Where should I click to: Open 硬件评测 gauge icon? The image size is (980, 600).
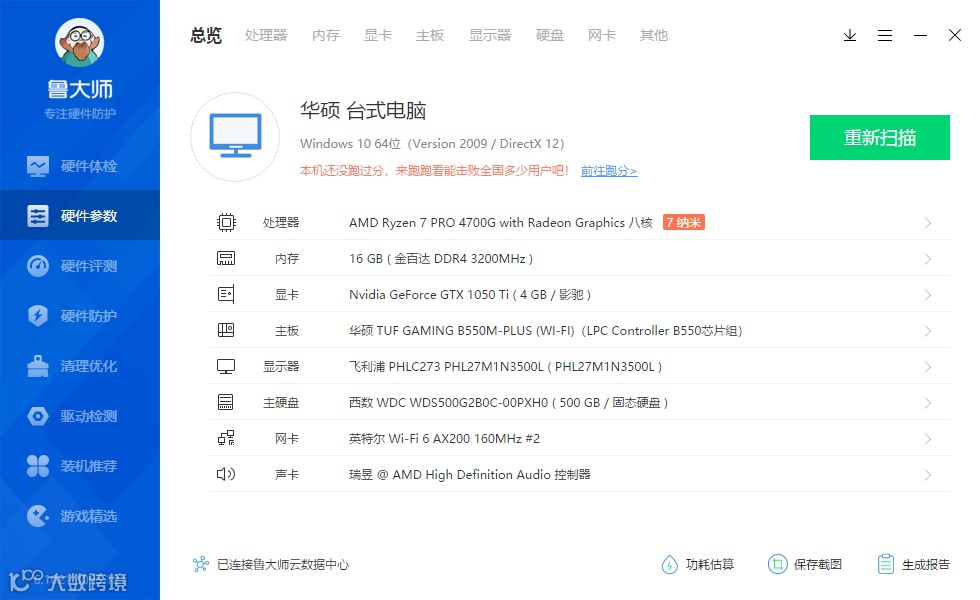38,266
